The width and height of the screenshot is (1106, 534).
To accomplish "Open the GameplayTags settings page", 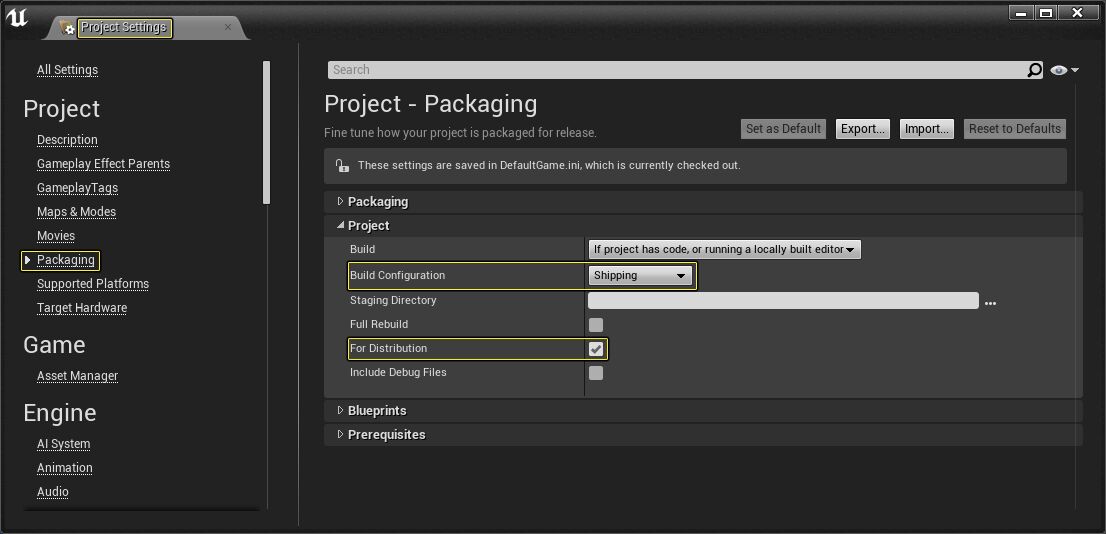I will pos(78,188).
